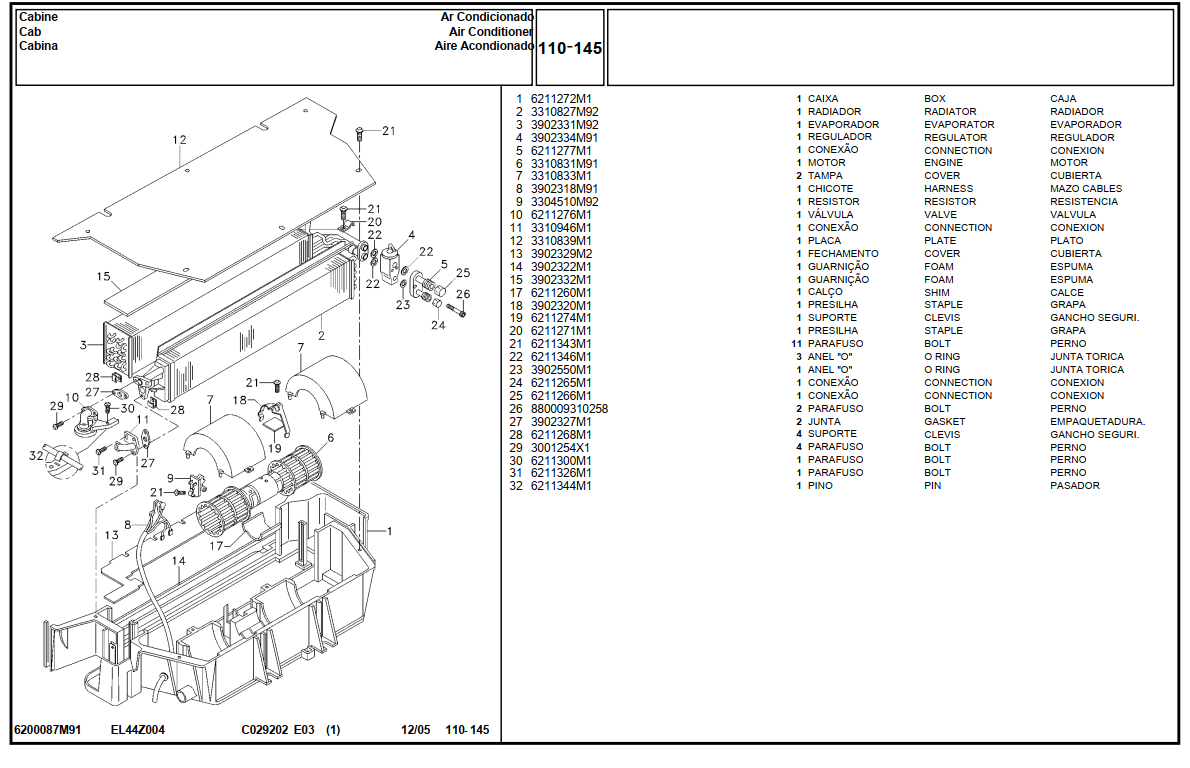Click part number 6211260M1
Screen dimensions: 1190x768
click(561, 292)
